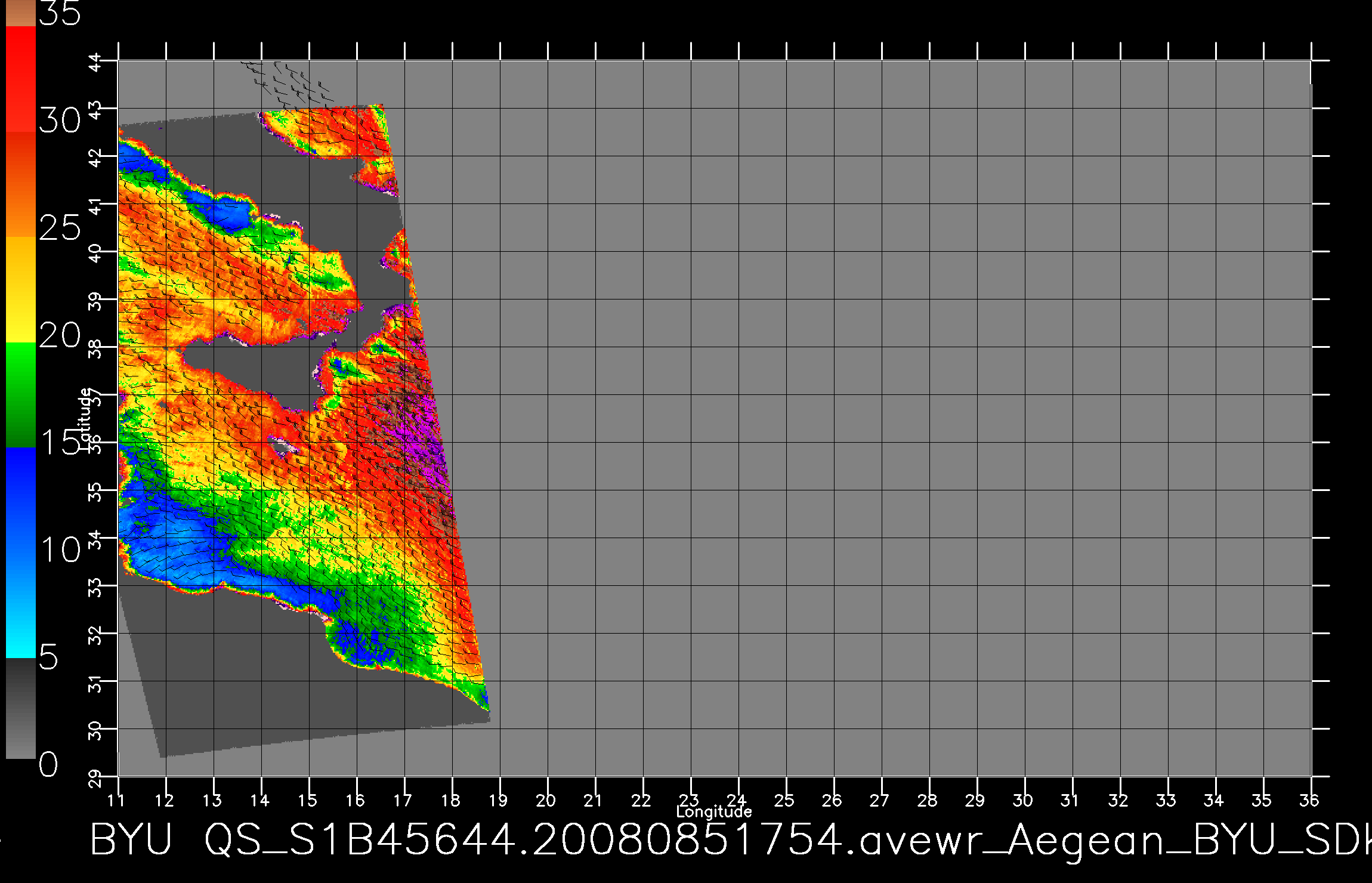The image size is (1372, 883).
Task: Click longitude tick label '22'
Action: (x=642, y=799)
